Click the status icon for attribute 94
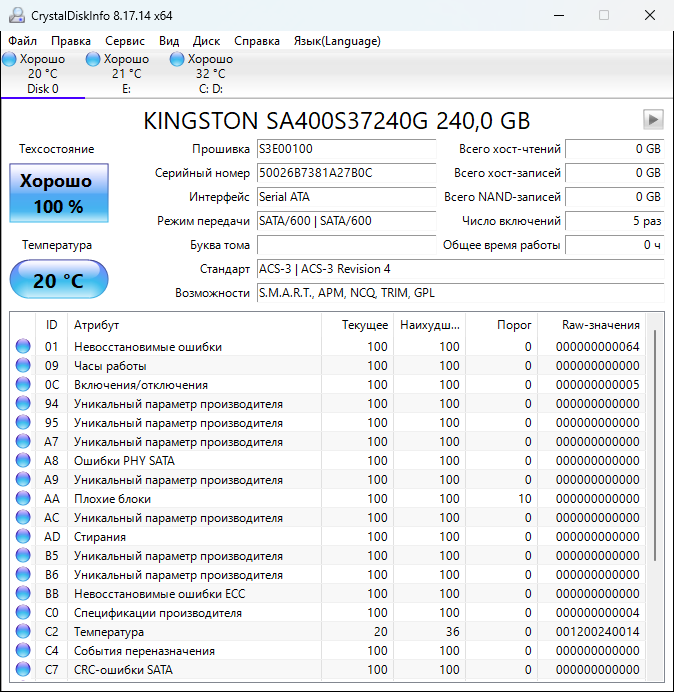Screen dimensions: 674x692 (x=23, y=403)
